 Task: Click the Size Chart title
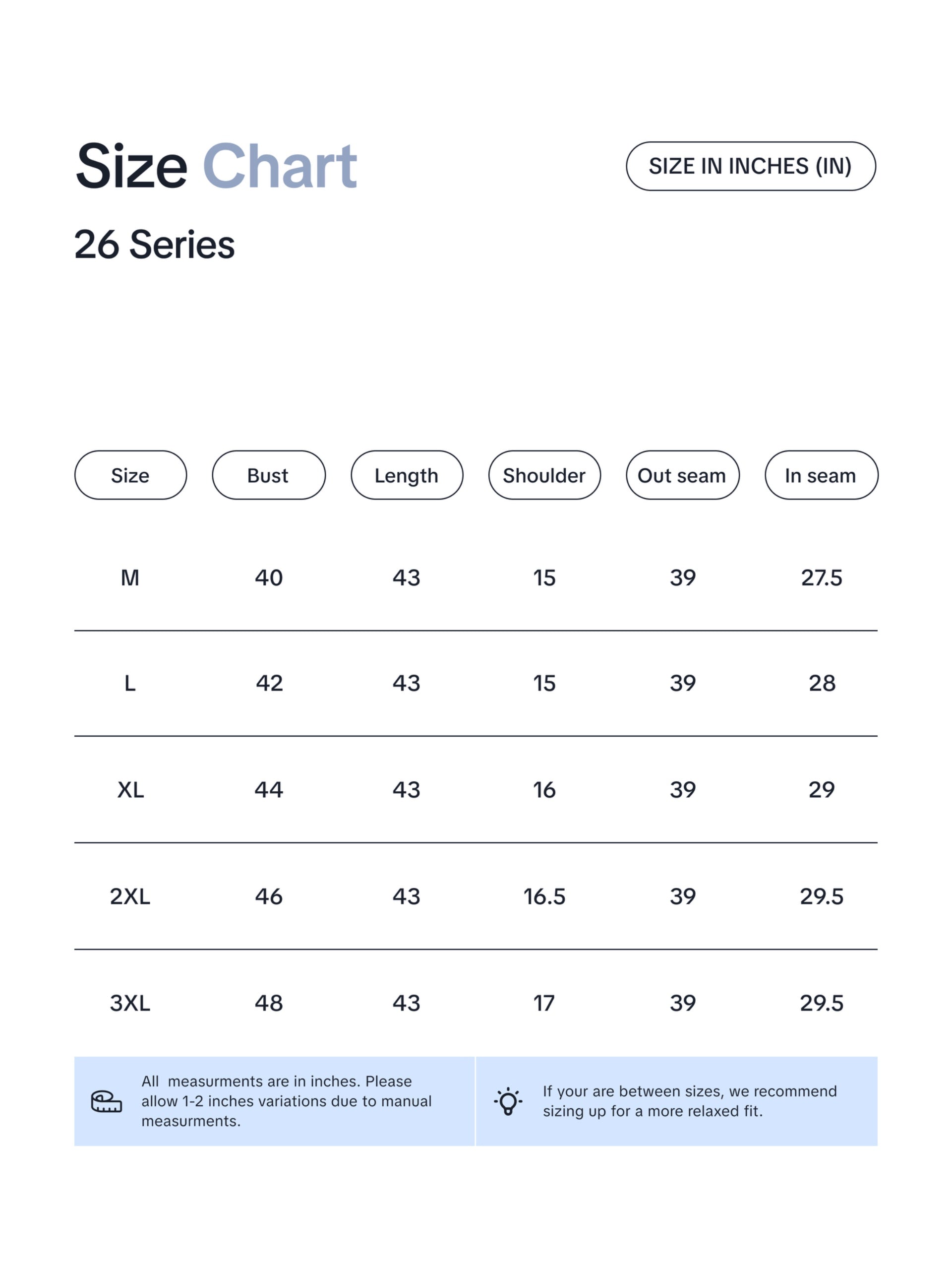click(216, 166)
